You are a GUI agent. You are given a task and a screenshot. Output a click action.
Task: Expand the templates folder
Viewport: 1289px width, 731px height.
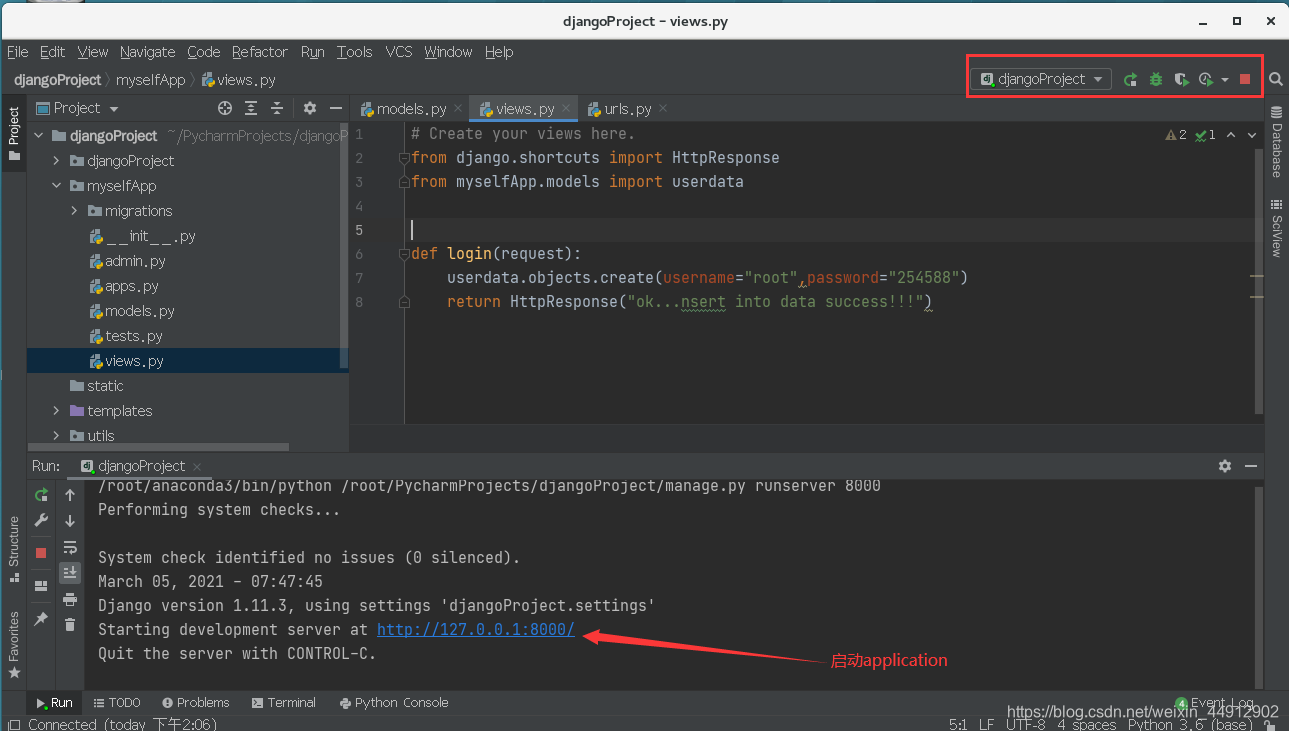(x=57, y=411)
